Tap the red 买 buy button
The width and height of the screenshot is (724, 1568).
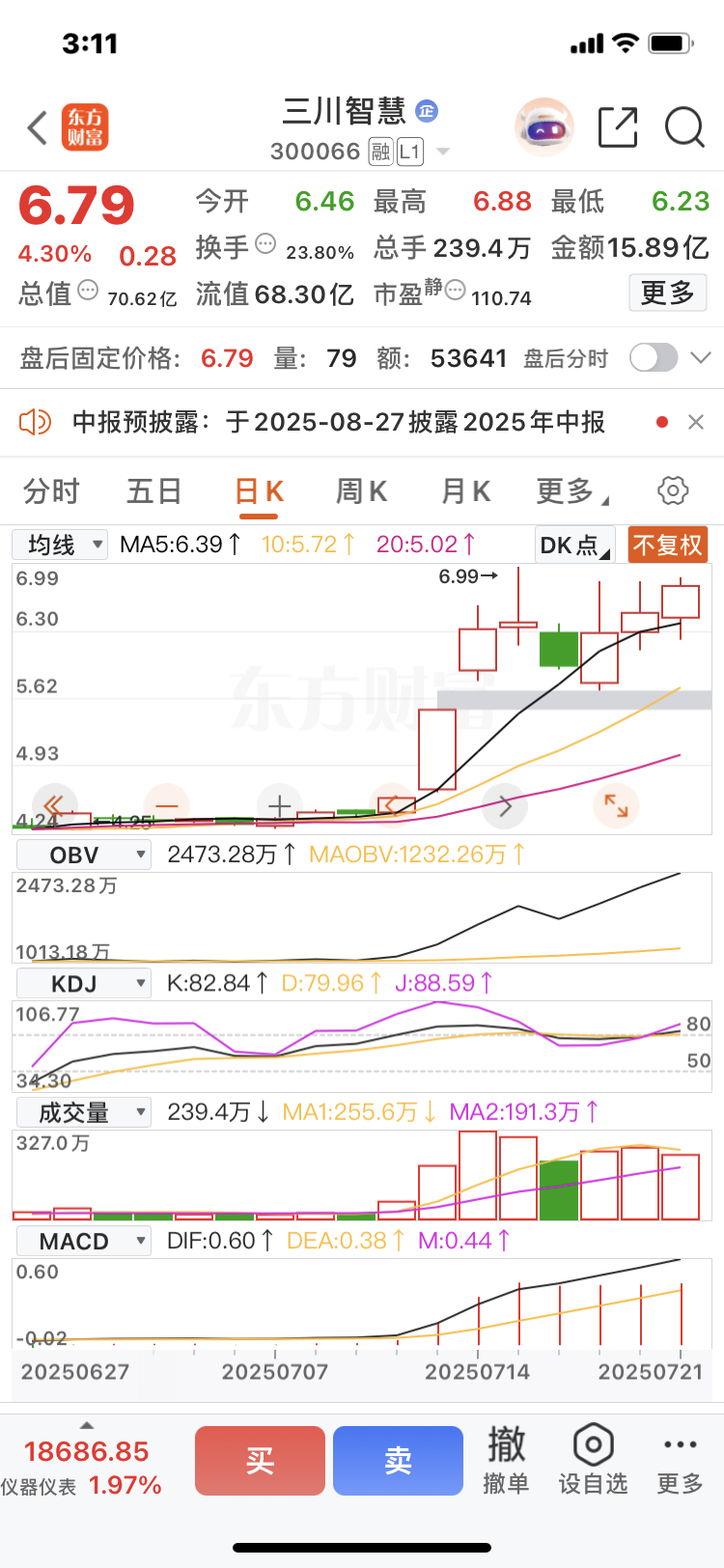coord(260,1460)
